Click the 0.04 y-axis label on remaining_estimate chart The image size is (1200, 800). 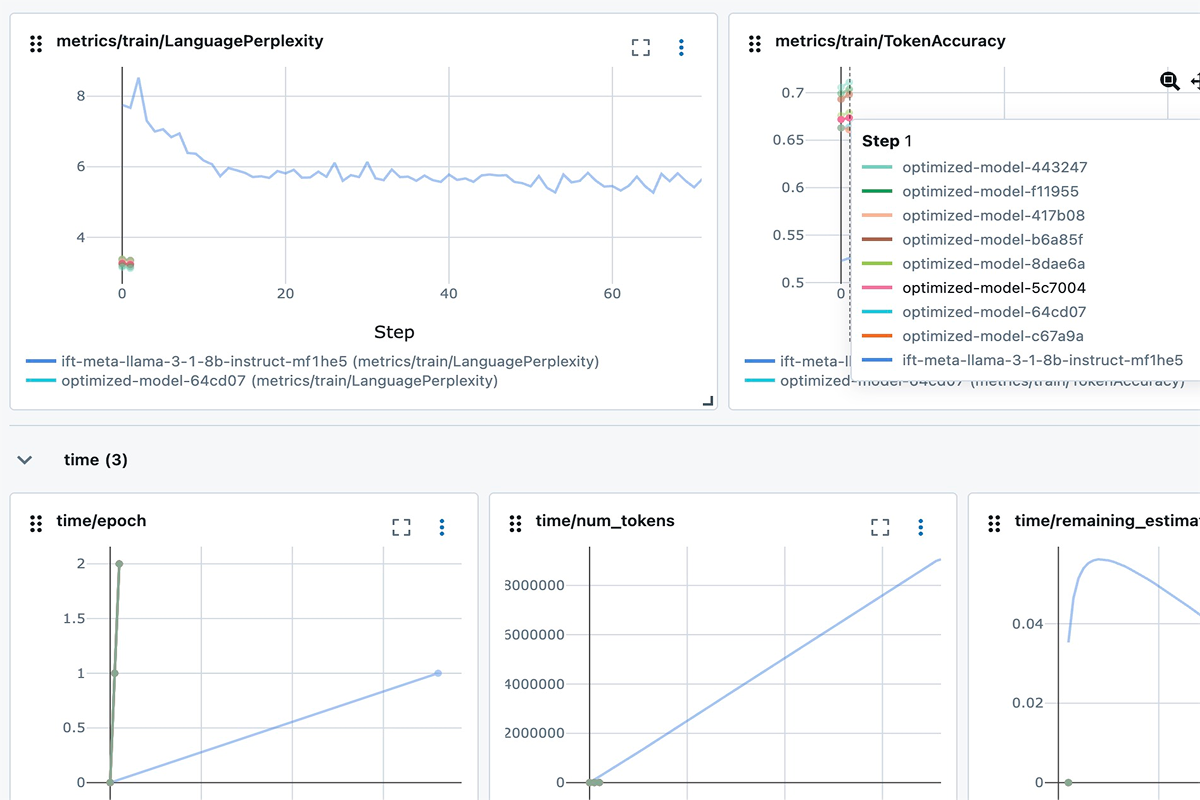click(1028, 624)
